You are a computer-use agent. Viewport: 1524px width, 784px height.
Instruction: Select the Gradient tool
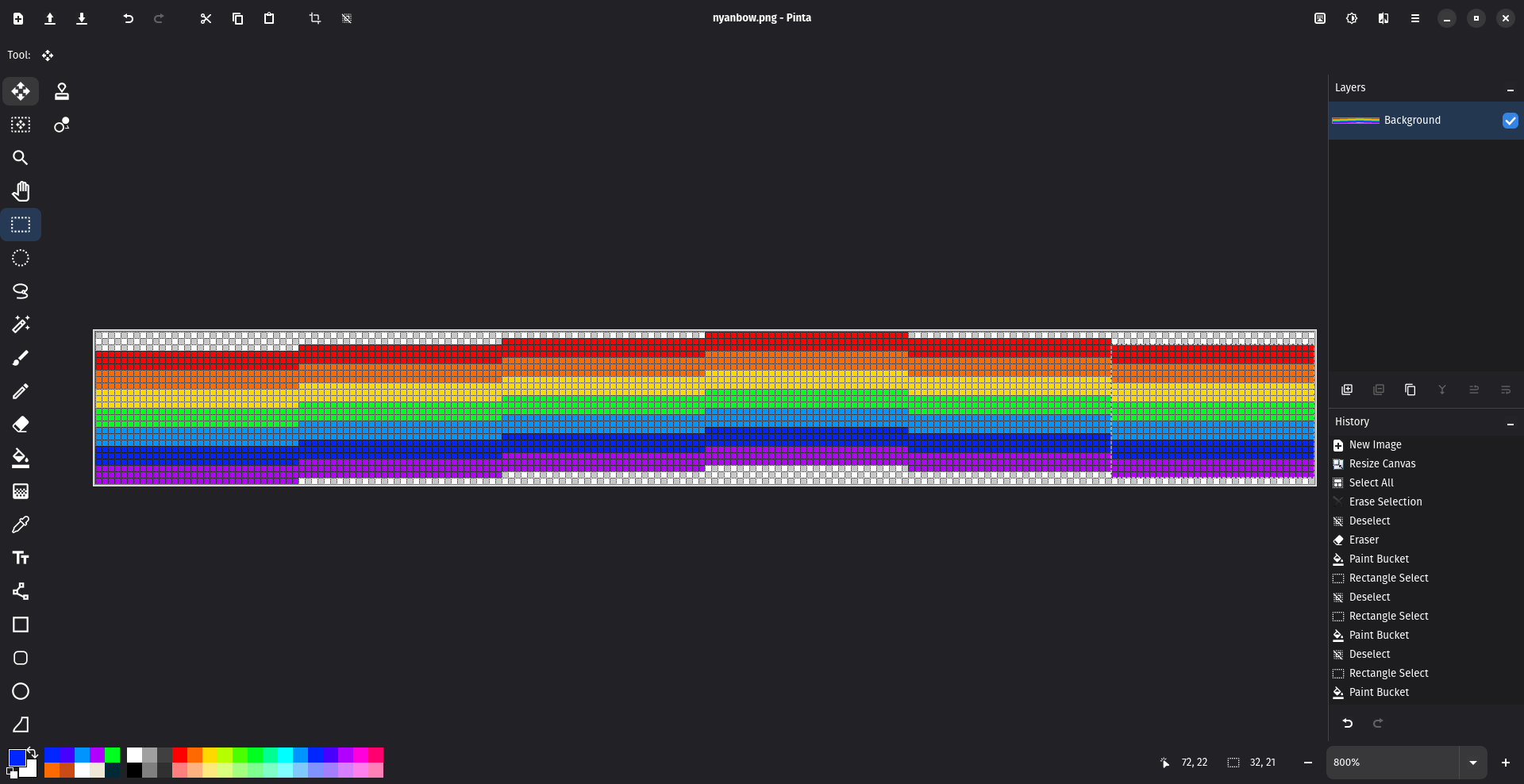click(21, 491)
